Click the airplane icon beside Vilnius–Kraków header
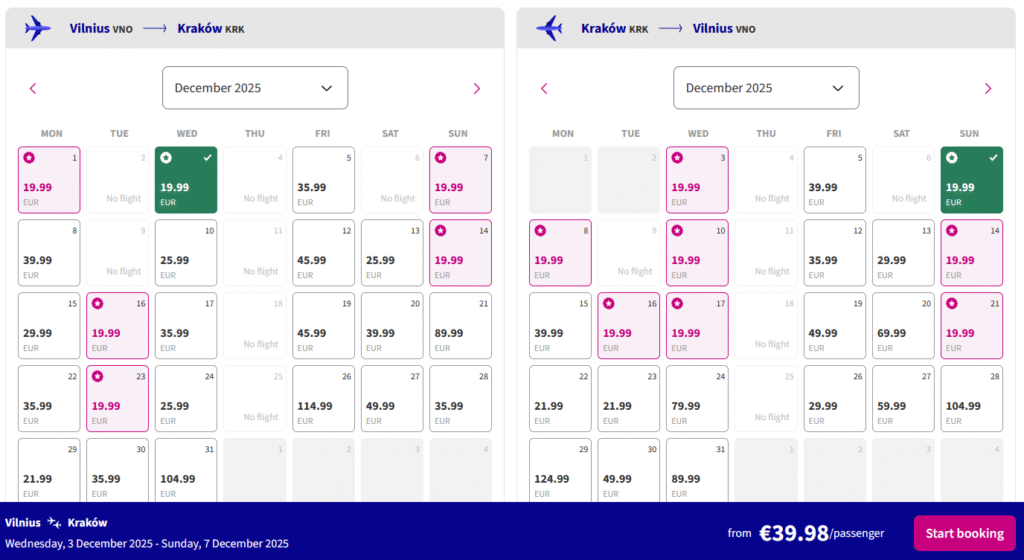The height and width of the screenshot is (560, 1024). click(37, 28)
